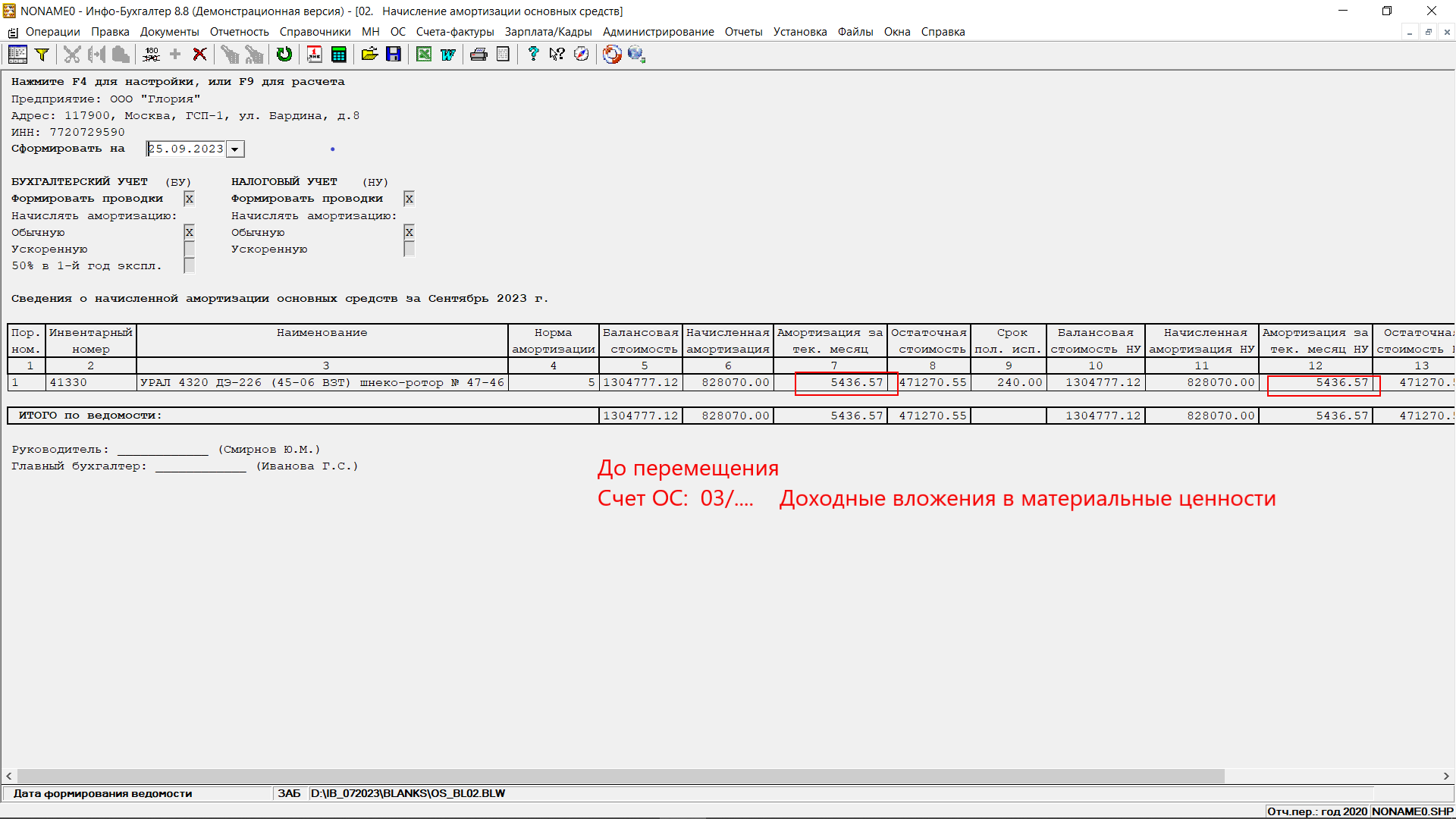This screenshot has width=1456, height=819.
Task: Click the green refresh arrow icon
Action: (x=284, y=54)
